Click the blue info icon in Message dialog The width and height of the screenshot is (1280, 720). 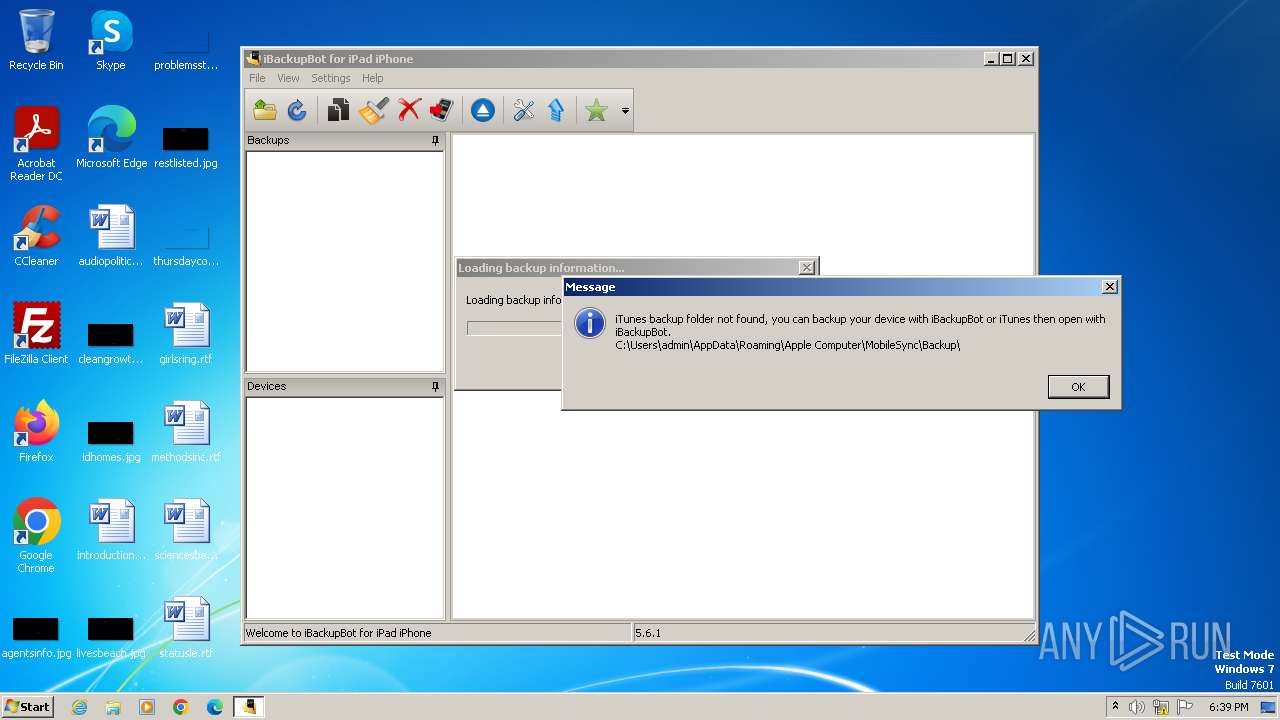[x=590, y=323]
